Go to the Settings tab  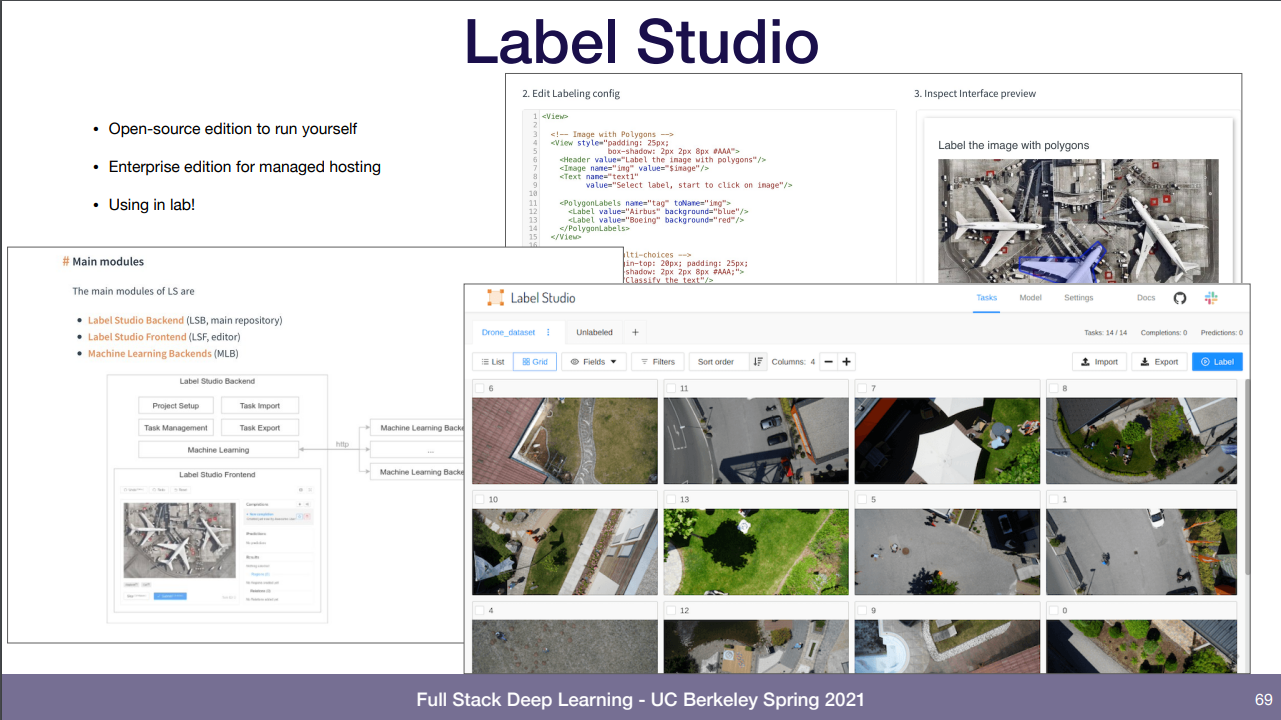(x=1078, y=298)
